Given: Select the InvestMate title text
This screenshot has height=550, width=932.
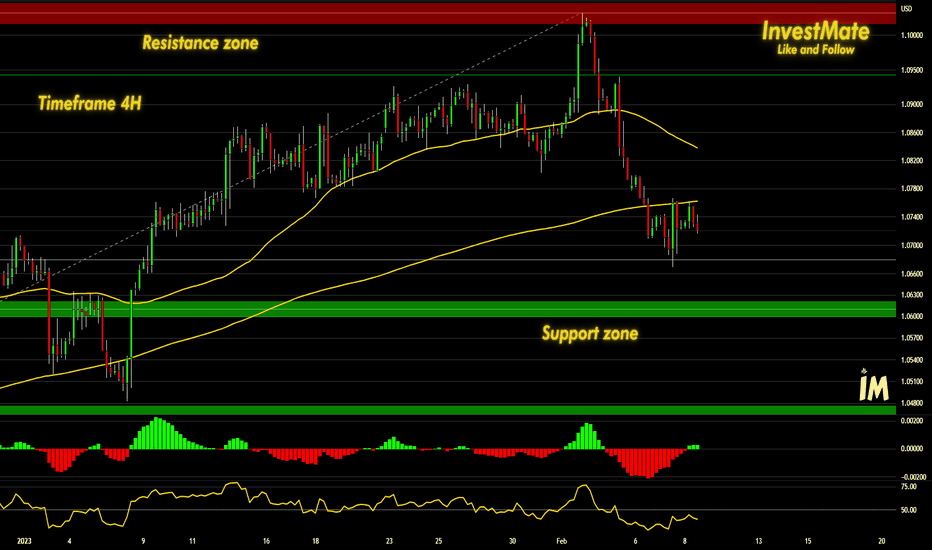Looking at the screenshot, I should click(x=816, y=31).
